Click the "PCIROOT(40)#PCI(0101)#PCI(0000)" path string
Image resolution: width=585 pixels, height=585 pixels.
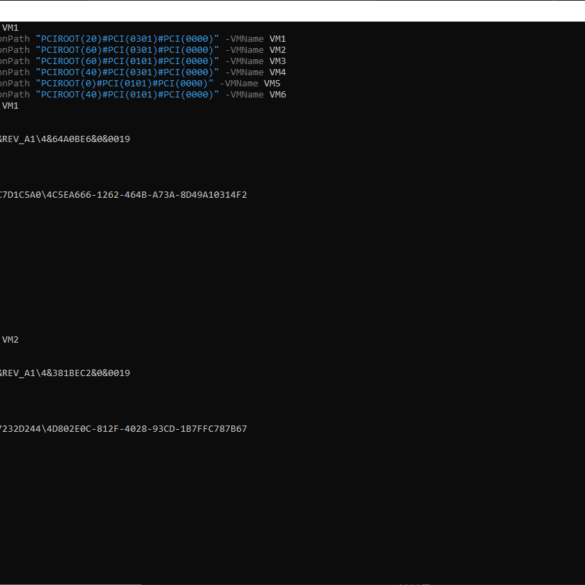[x=127, y=95]
